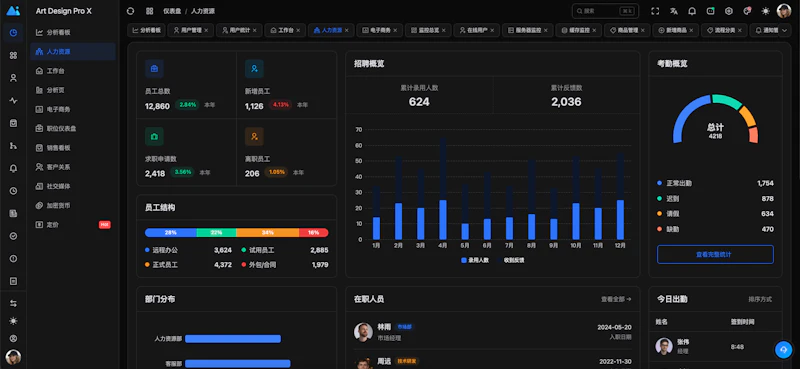Switch to the 分析看板 tab

coord(146,30)
